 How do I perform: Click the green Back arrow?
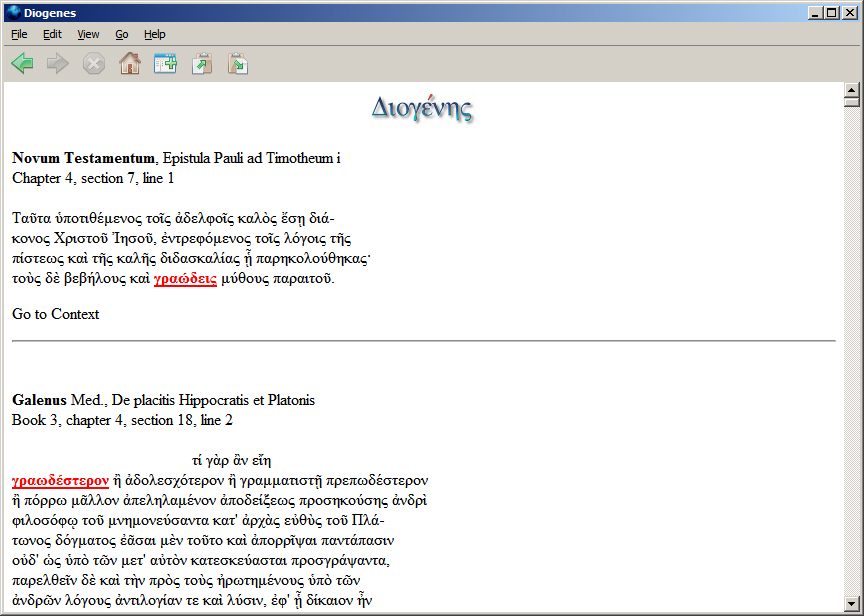[23, 64]
